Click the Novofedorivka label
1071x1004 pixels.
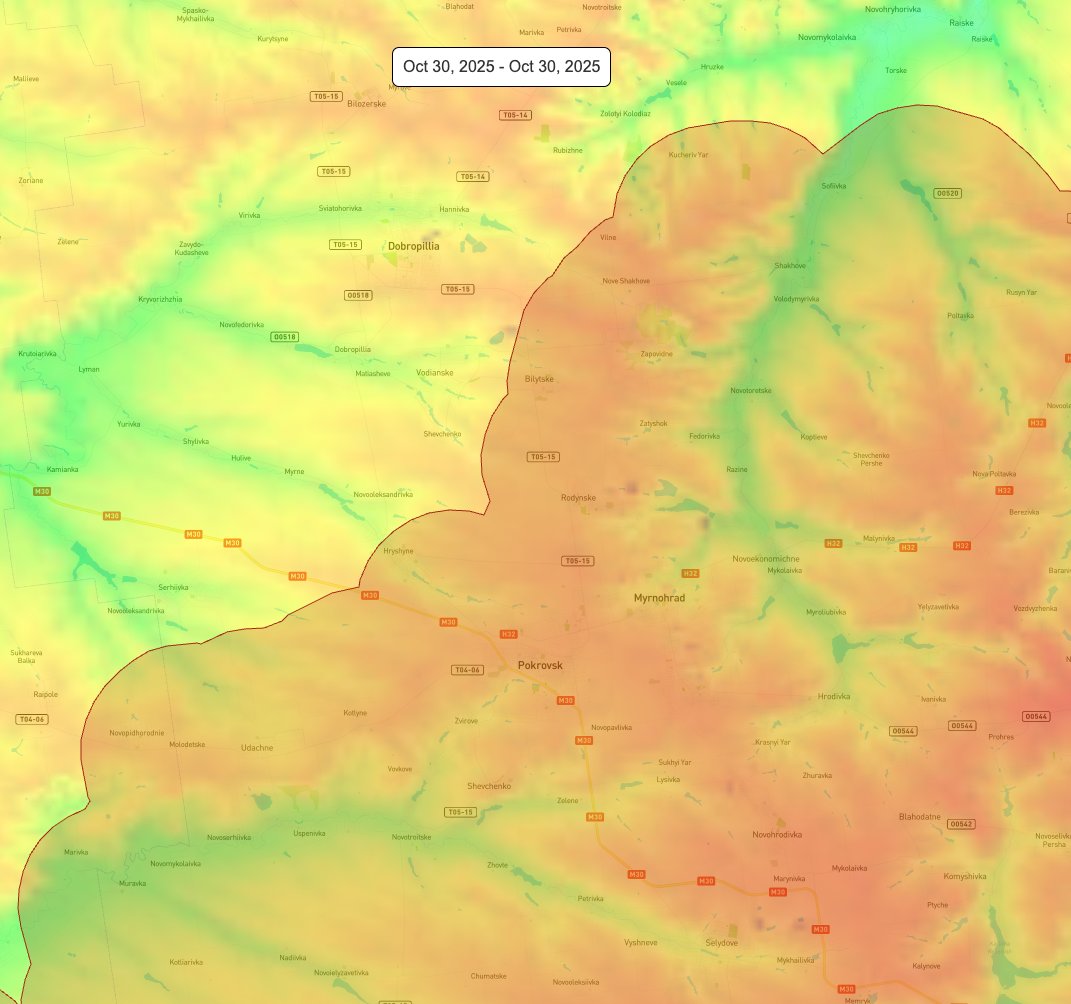[241, 325]
